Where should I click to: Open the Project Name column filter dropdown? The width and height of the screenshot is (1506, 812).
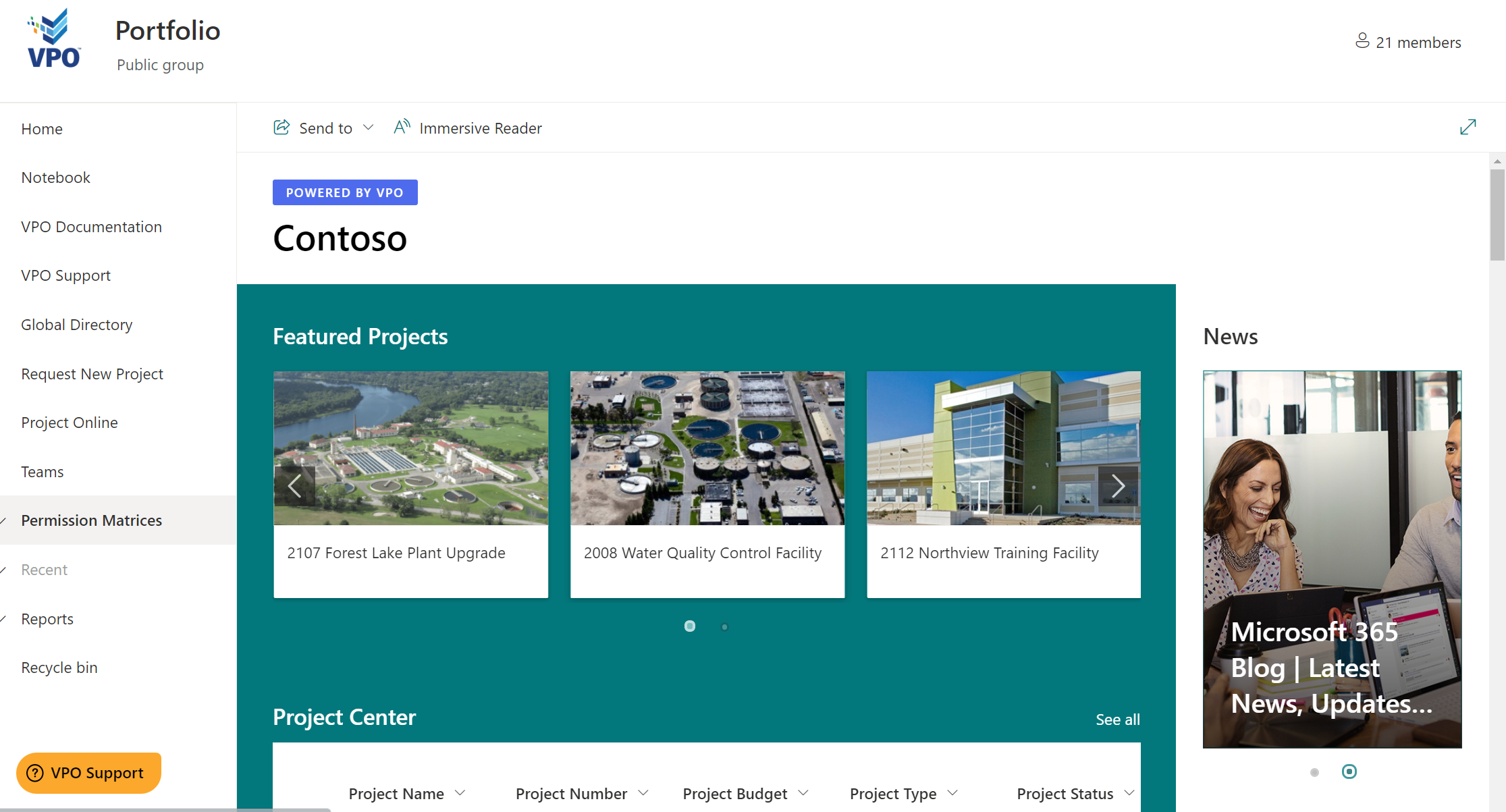(x=462, y=793)
